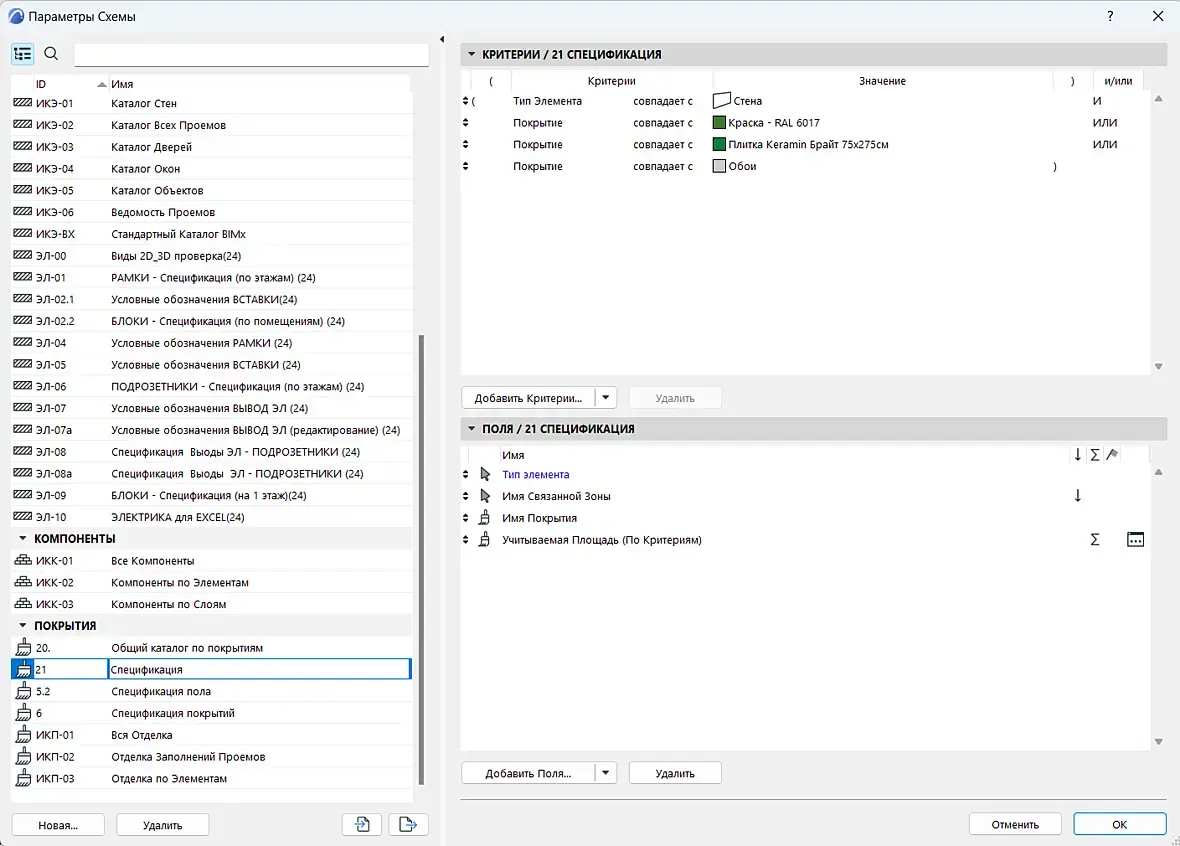Click the Добавить Поля button
Image resolution: width=1180 pixels, height=846 pixels.
click(x=528, y=772)
